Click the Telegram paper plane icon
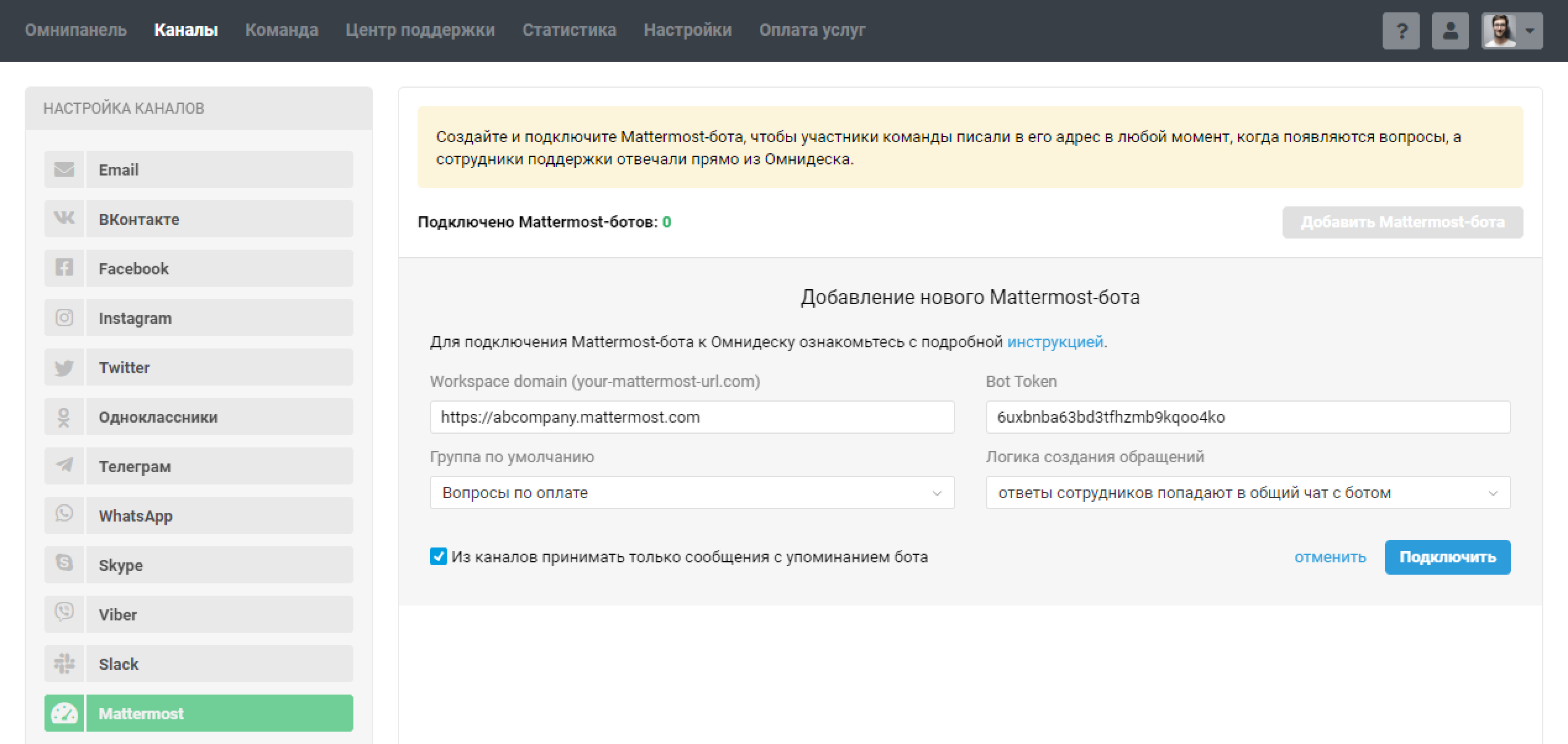The image size is (1568, 744). click(x=64, y=466)
